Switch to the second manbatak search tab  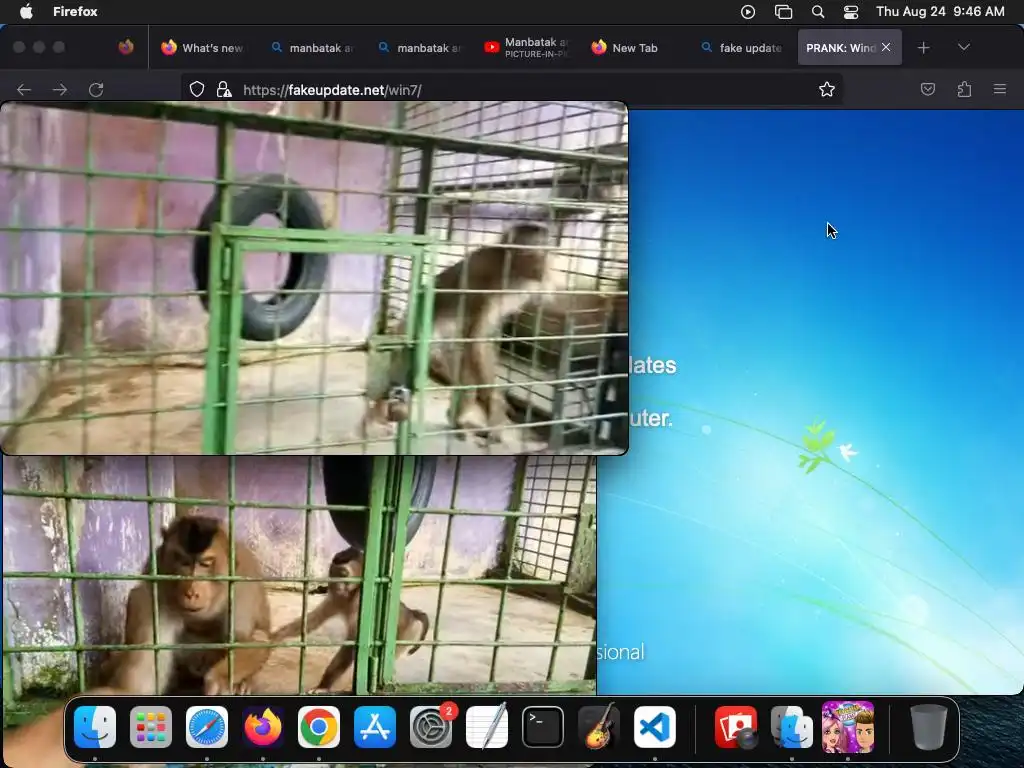pyautogui.click(x=420, y=48)
